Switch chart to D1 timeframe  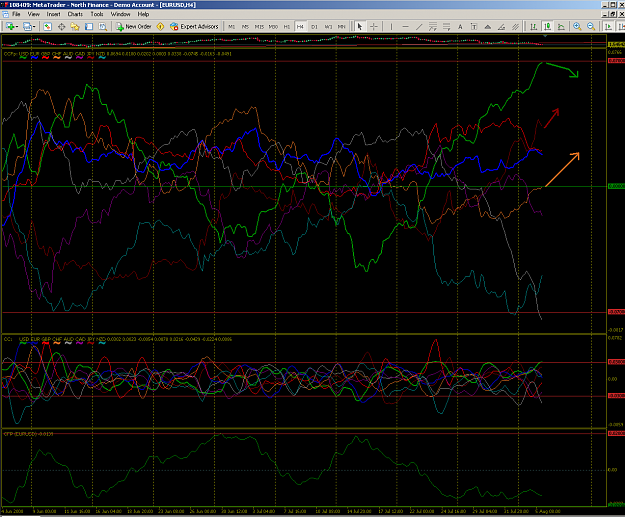314,27
